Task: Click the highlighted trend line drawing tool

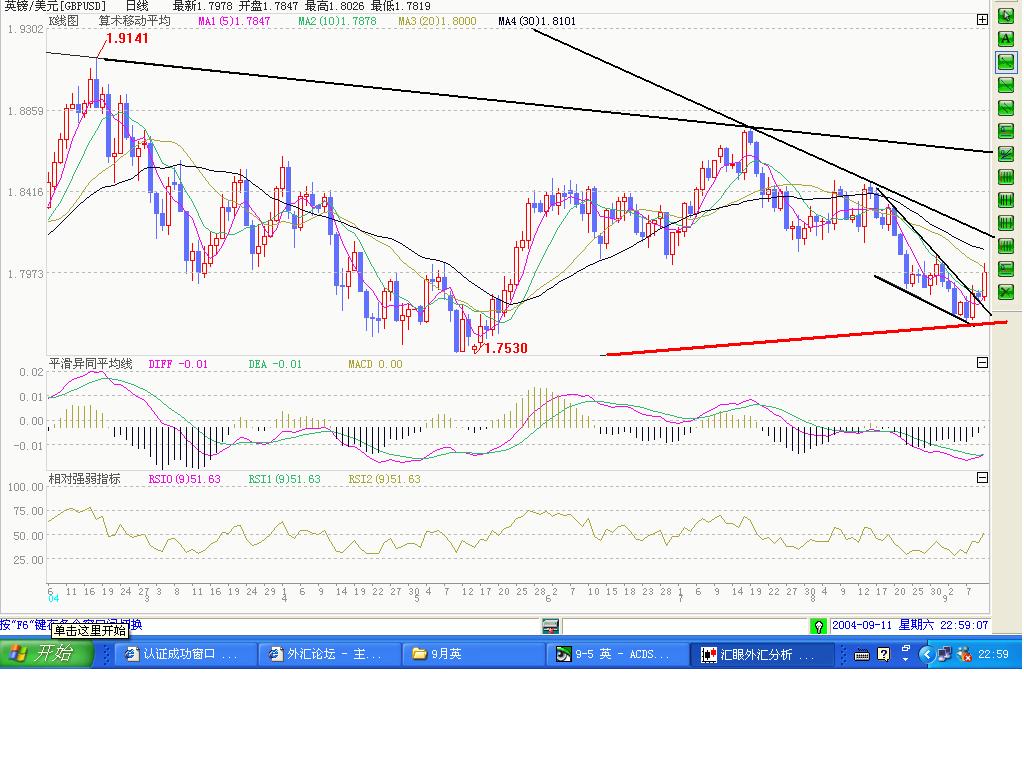Action: click(x=1006, y=61)
